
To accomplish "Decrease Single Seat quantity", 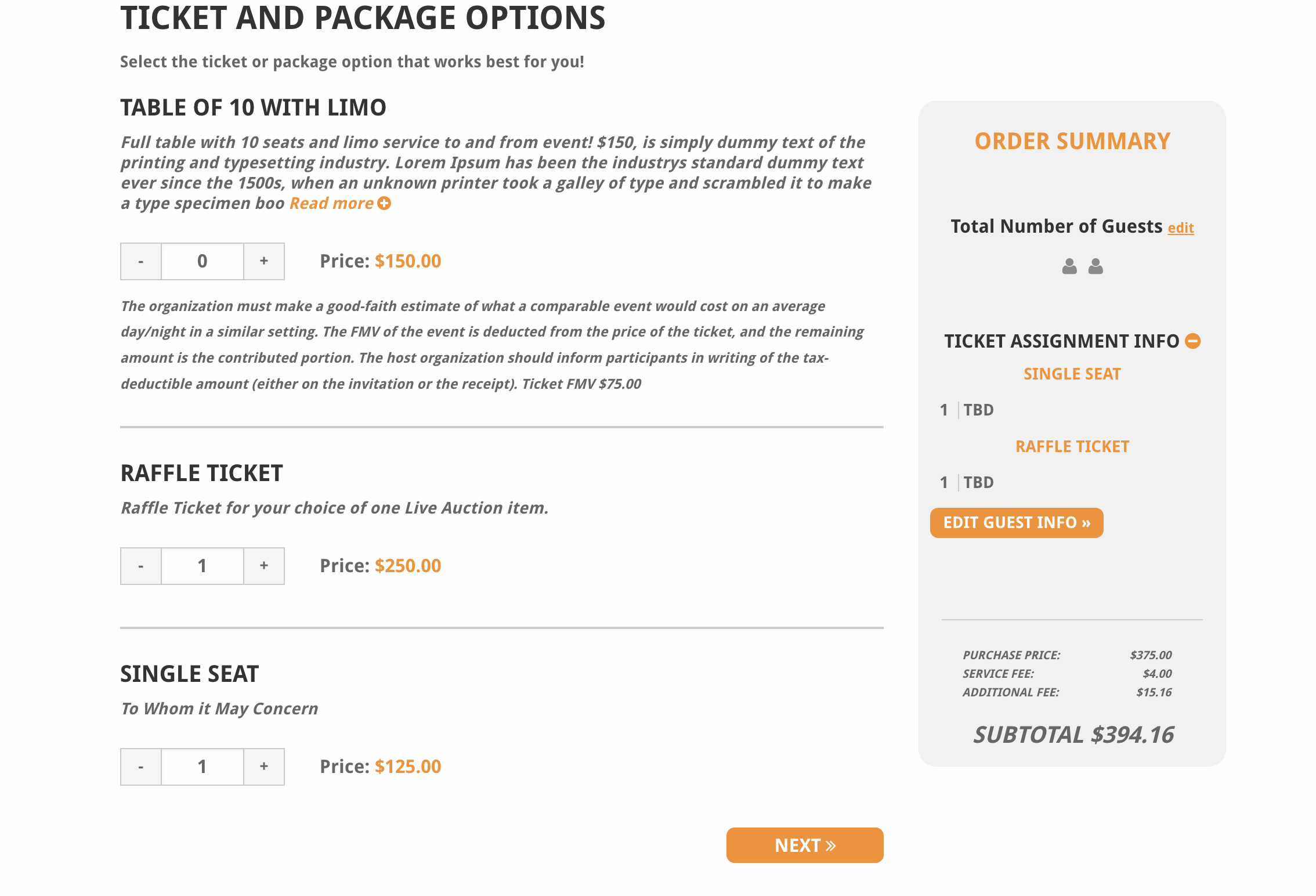I will 141,767.
